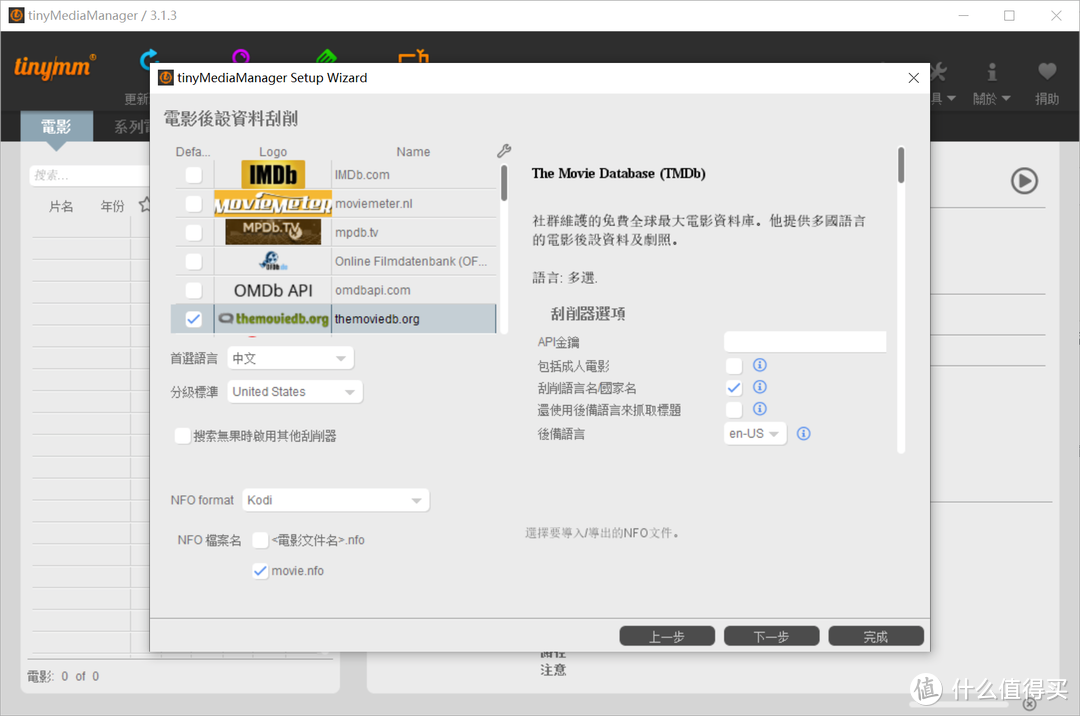Select the moviemeter.nl name cell
1080x716 pixels.
pos(413,204)
